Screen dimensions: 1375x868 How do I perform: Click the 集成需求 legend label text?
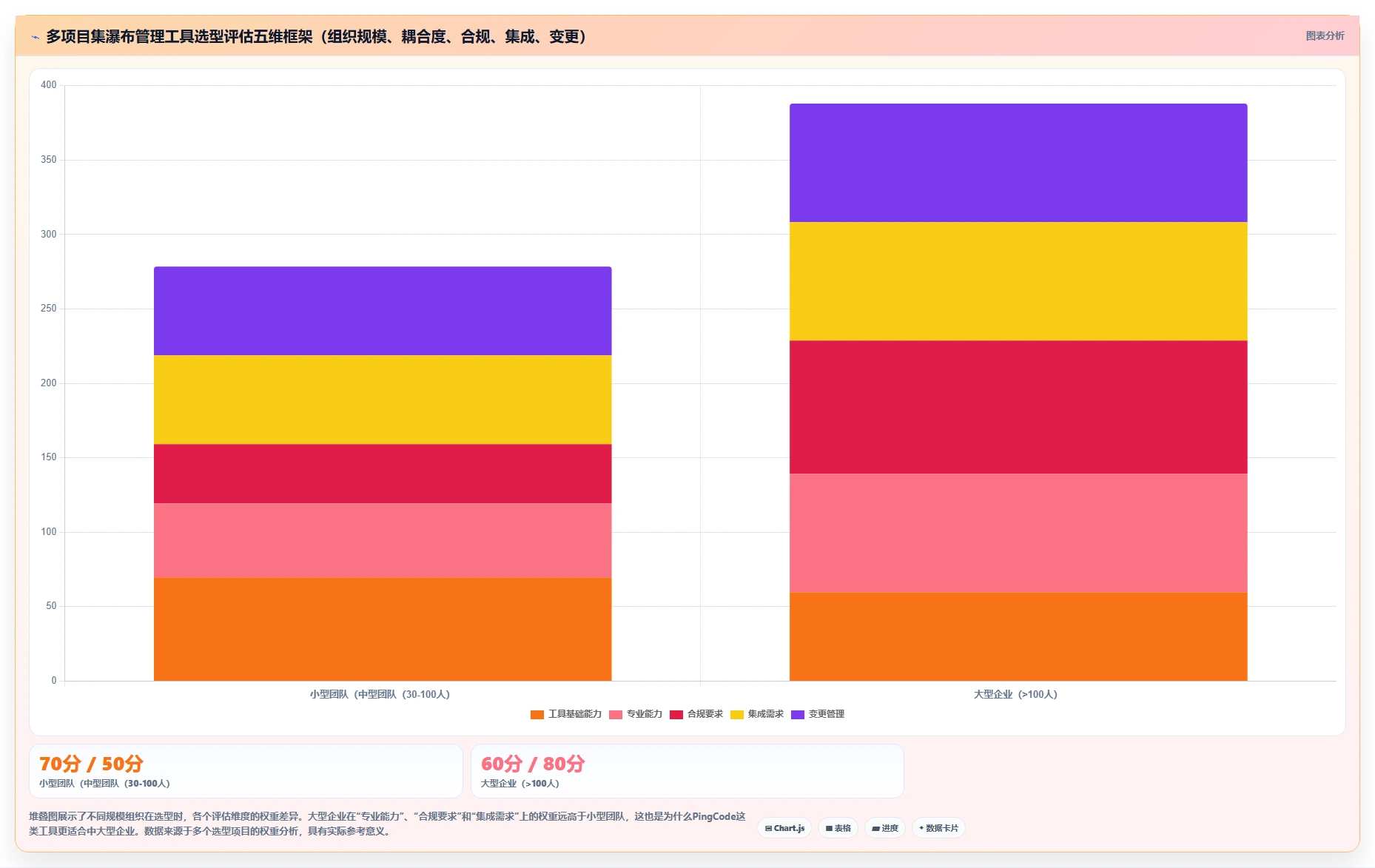[766, 714]
